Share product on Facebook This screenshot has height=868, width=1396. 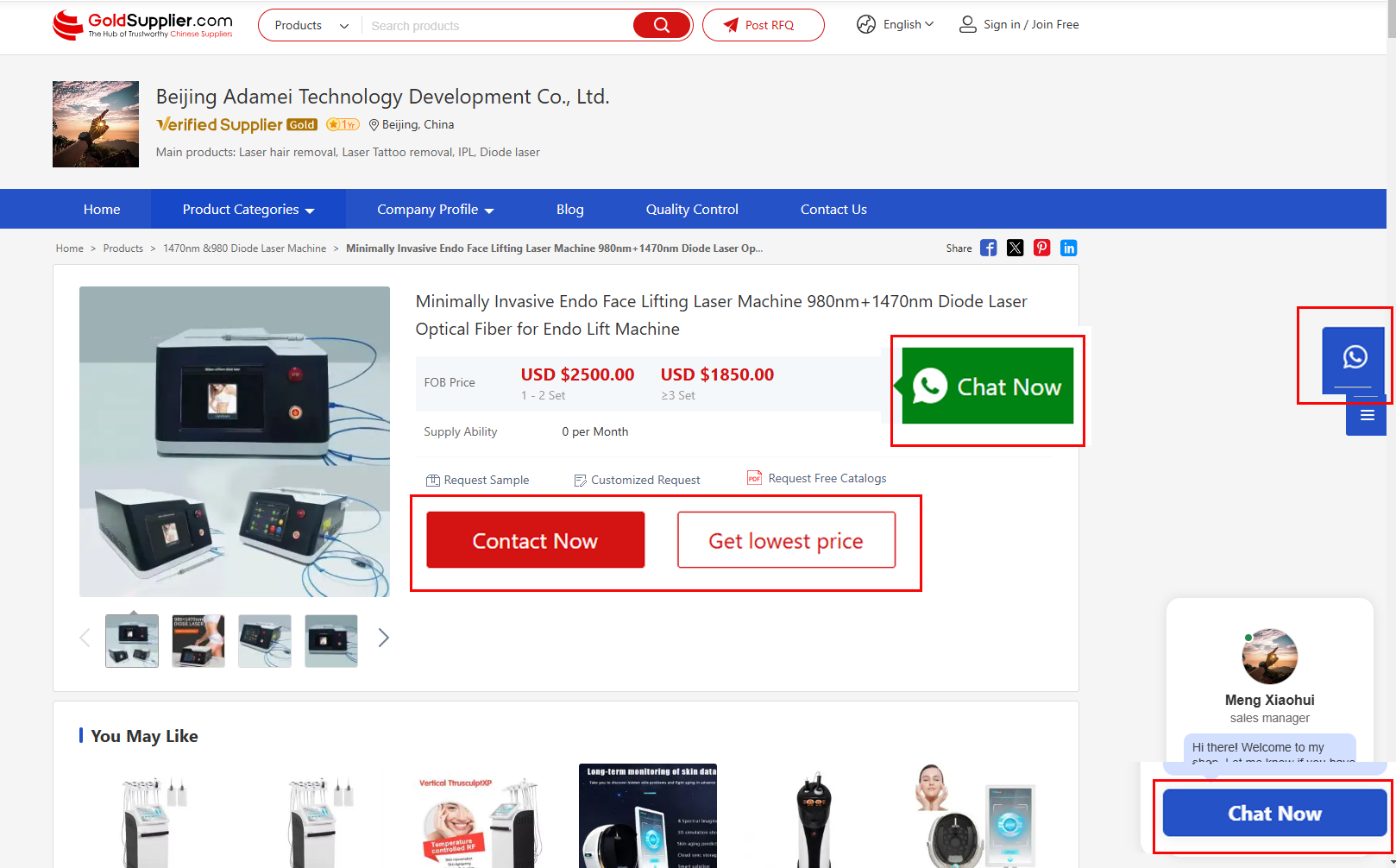coord(989,248)
